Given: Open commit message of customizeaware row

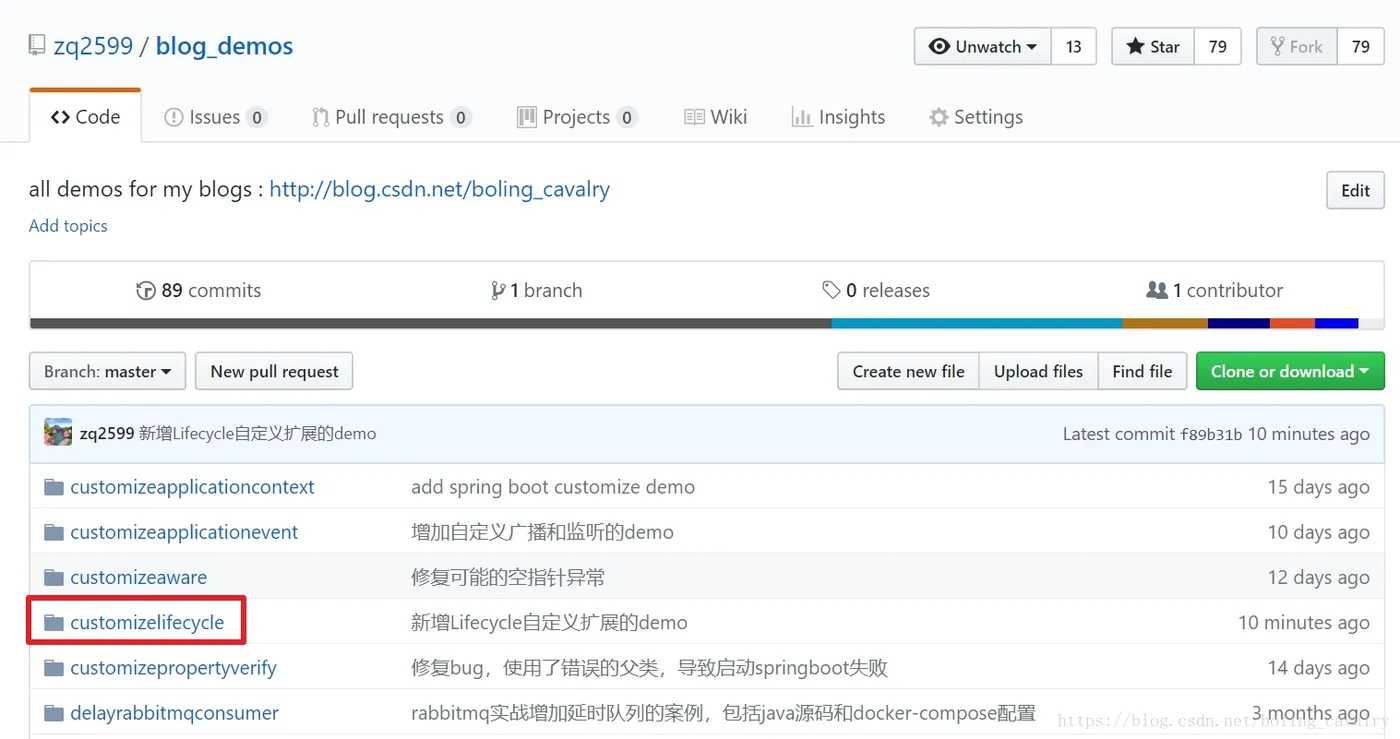Looking at the screenshot, I should pos(508,577).
